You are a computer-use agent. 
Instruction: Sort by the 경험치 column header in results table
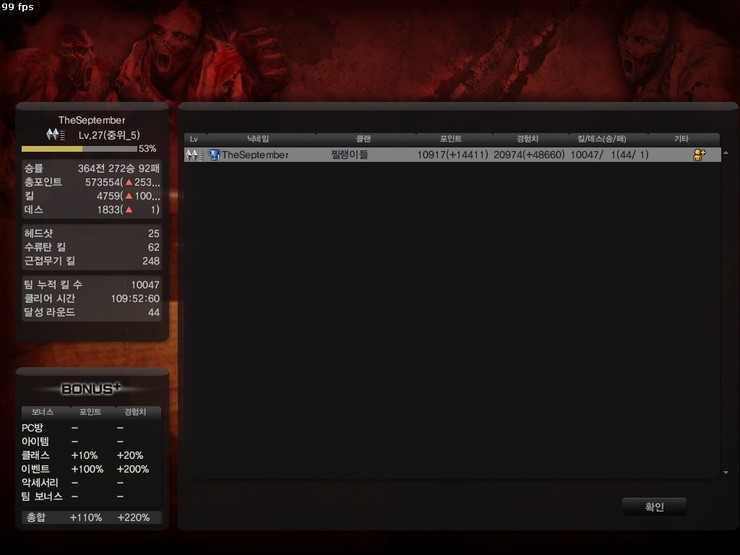[527, 139]
